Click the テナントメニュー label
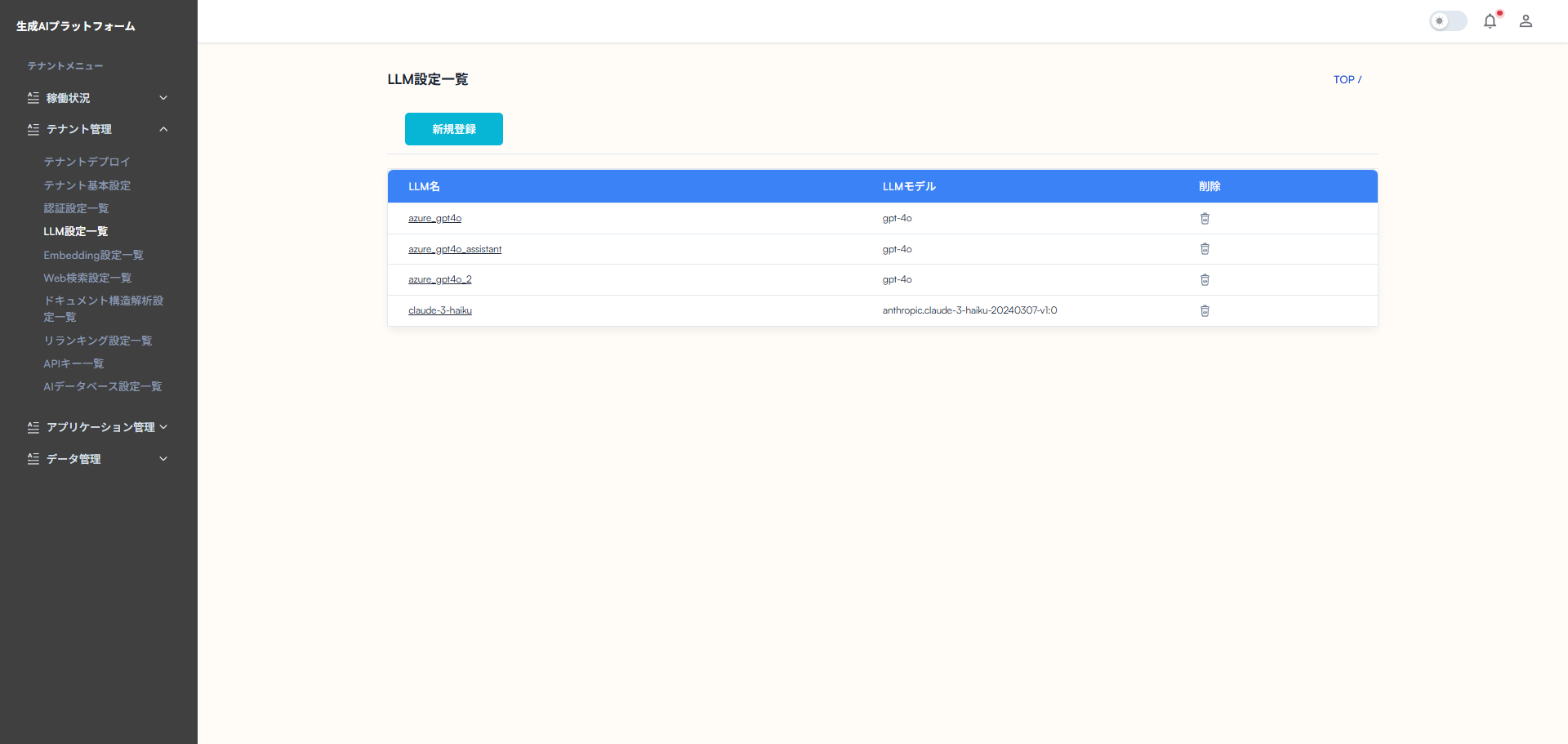Screen dimensions: 1568x744 pyautogui.click(x=65, y=66)
